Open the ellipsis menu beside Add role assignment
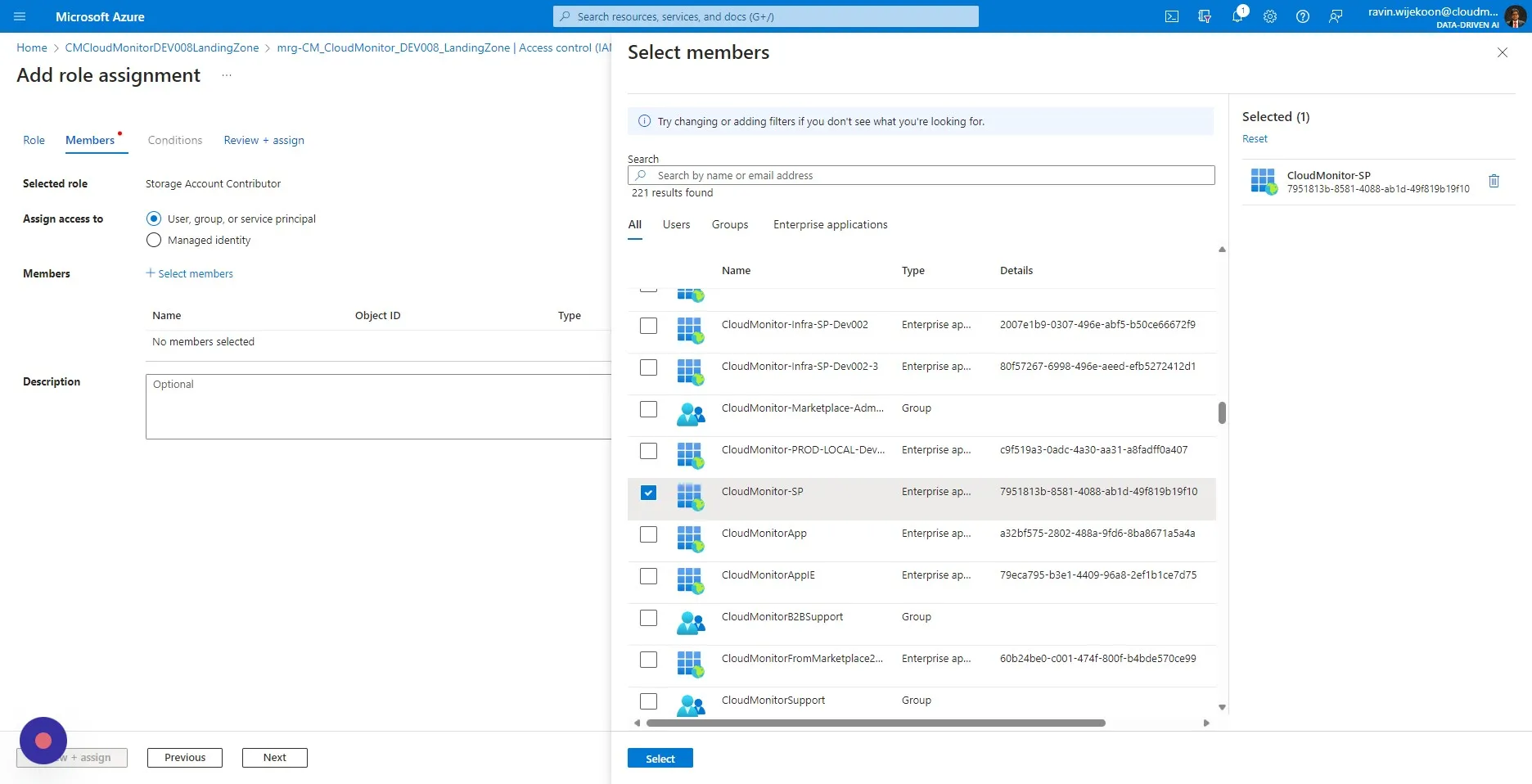Image resolution: width=1532 pixels, height=784 pixels. click(x=227, y=75)
